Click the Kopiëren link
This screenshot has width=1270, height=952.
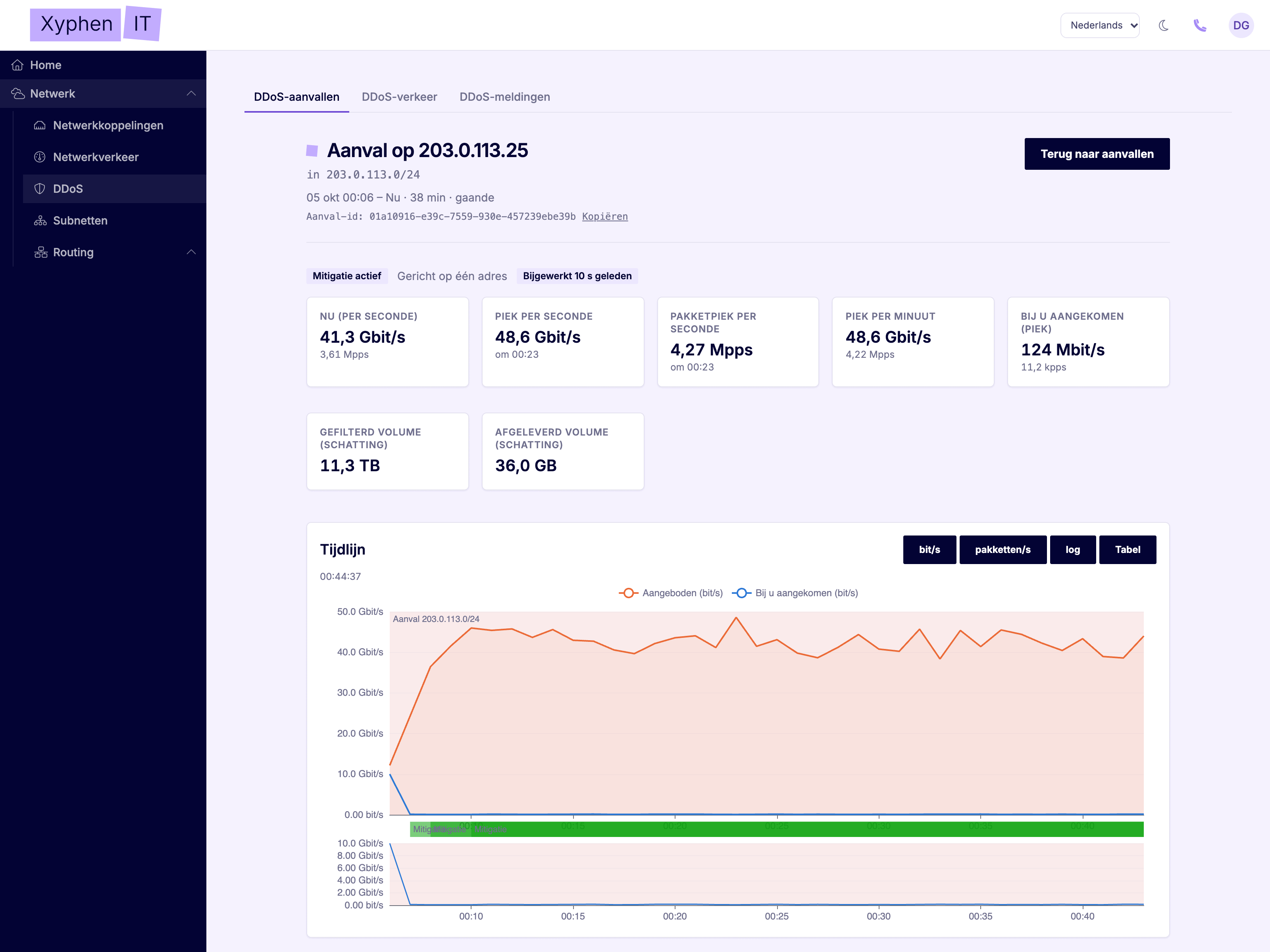[x=604, y=216]
